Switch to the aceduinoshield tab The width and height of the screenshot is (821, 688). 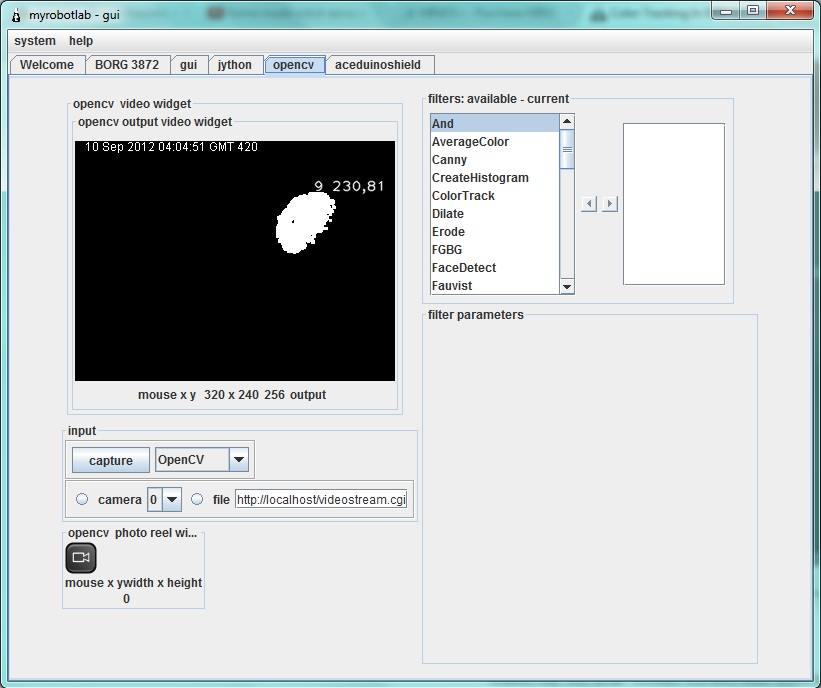[x=378, y=65]
